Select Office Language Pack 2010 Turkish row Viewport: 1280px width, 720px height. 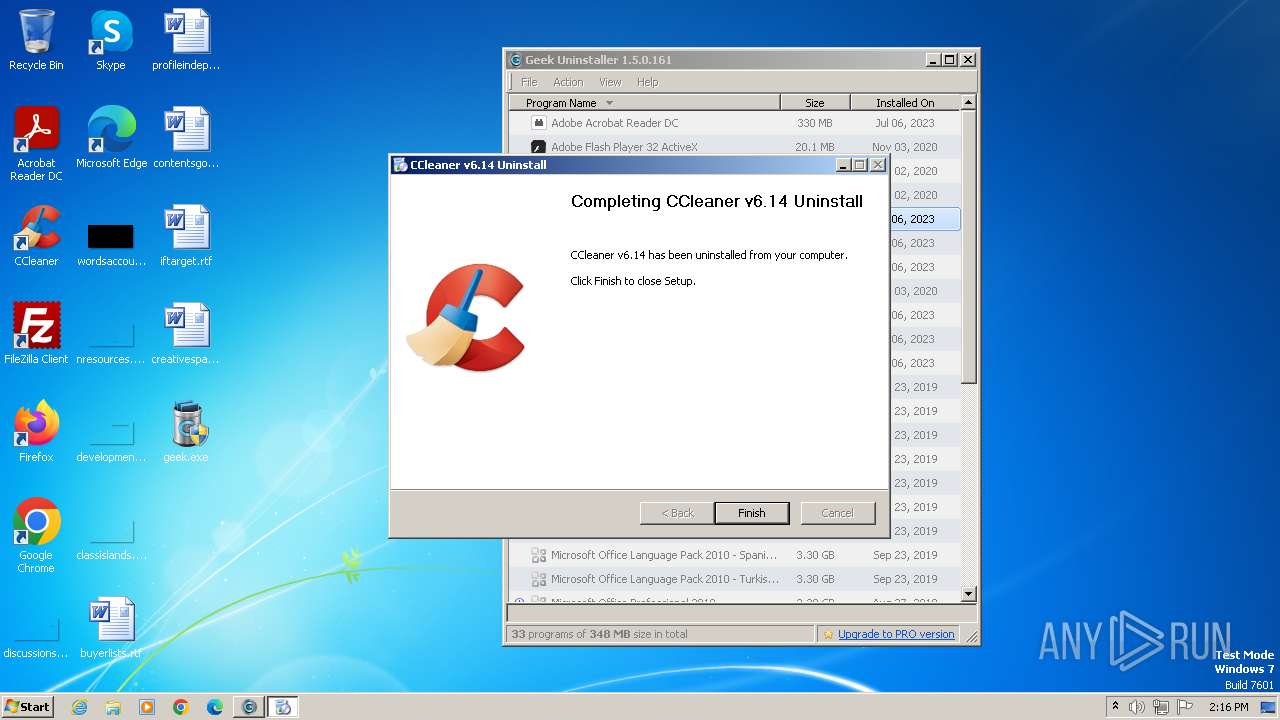pos(735,579)
